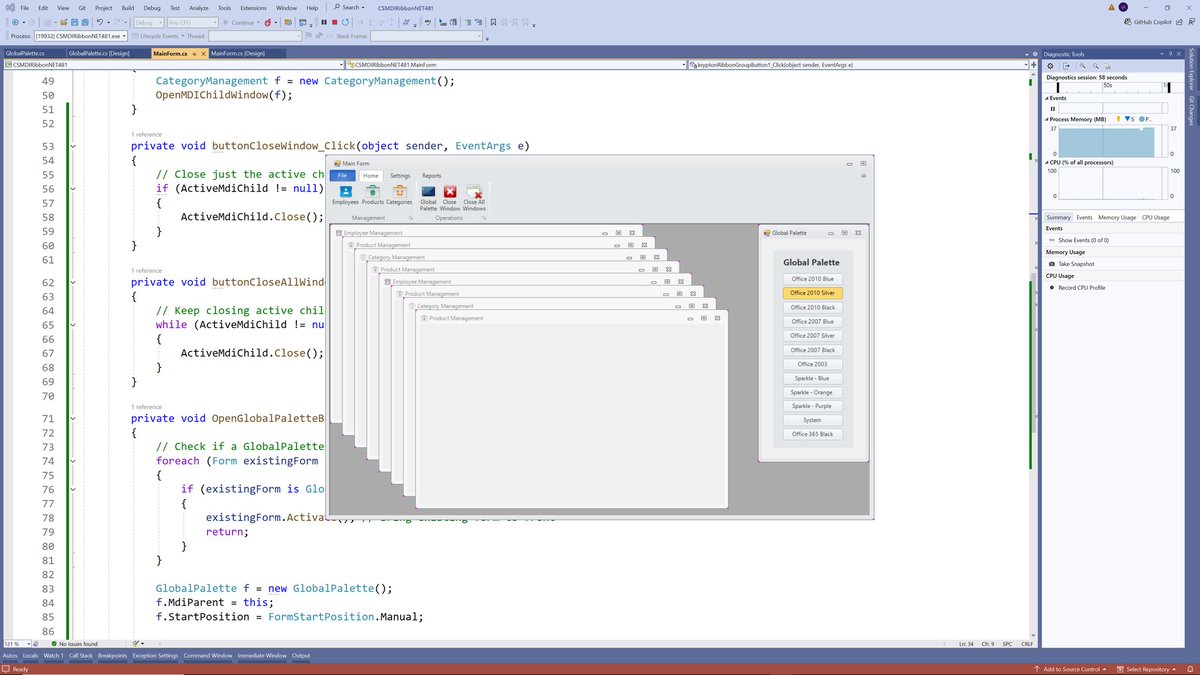
Task: Pause events using the Events pause icon
Action: click(x=1052, y=108)
